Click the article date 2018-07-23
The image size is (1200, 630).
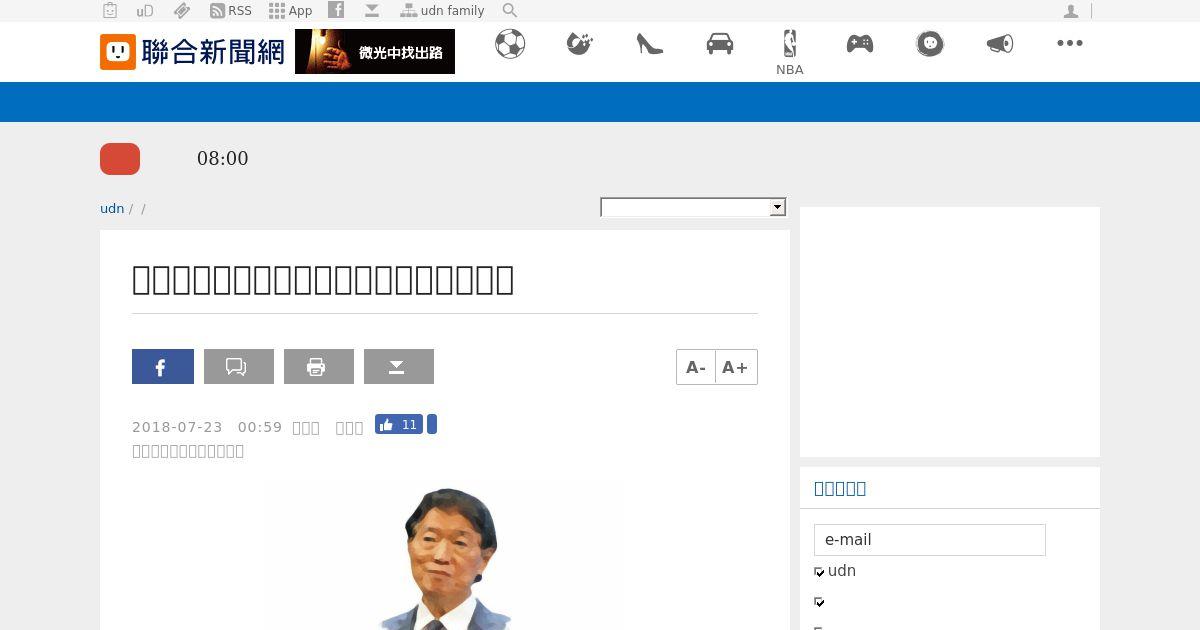tap(177, 427)
